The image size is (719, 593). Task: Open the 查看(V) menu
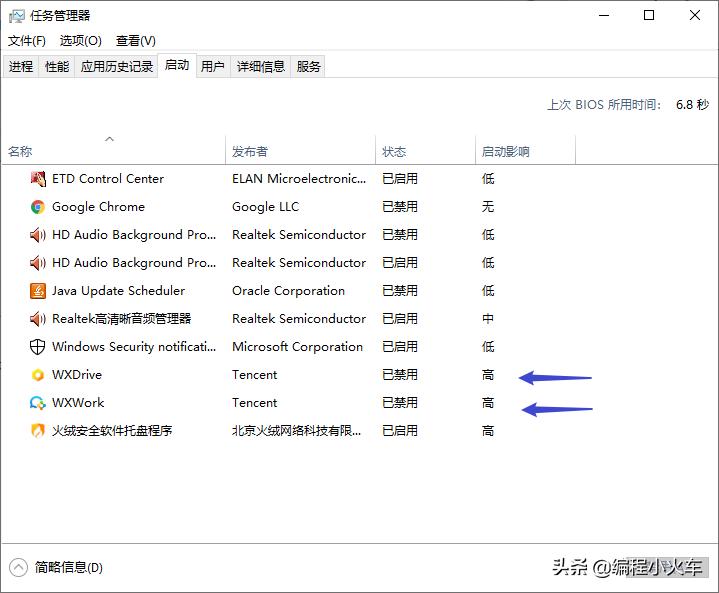(136, 41)
